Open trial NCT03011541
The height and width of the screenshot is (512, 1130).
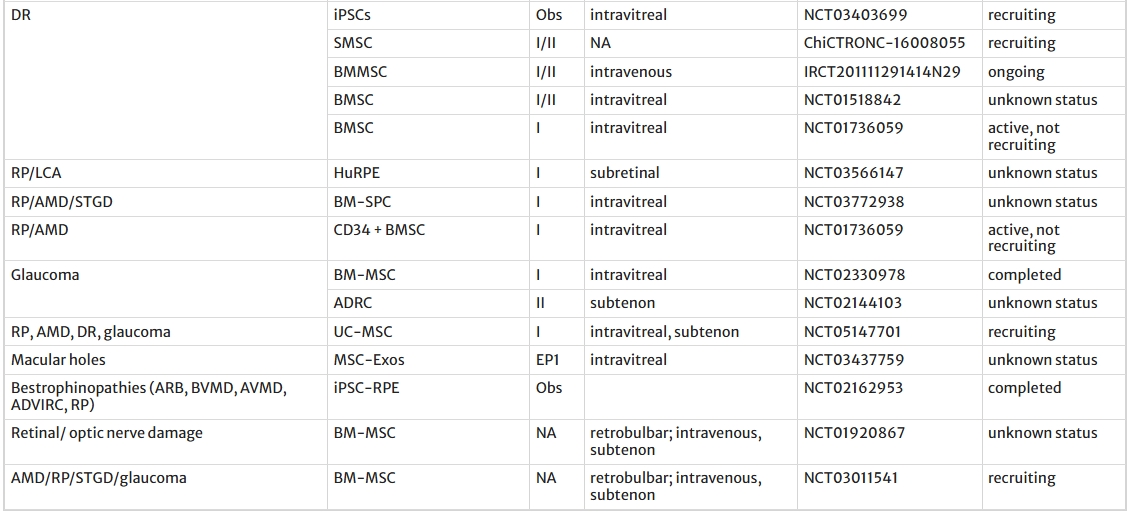(x=851, y=478)
